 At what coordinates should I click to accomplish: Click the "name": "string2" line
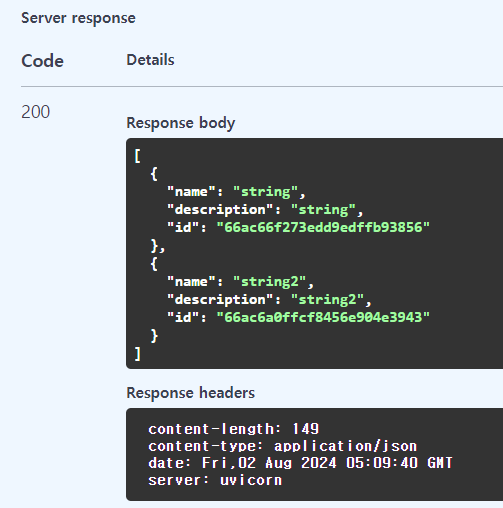point(240,282)
